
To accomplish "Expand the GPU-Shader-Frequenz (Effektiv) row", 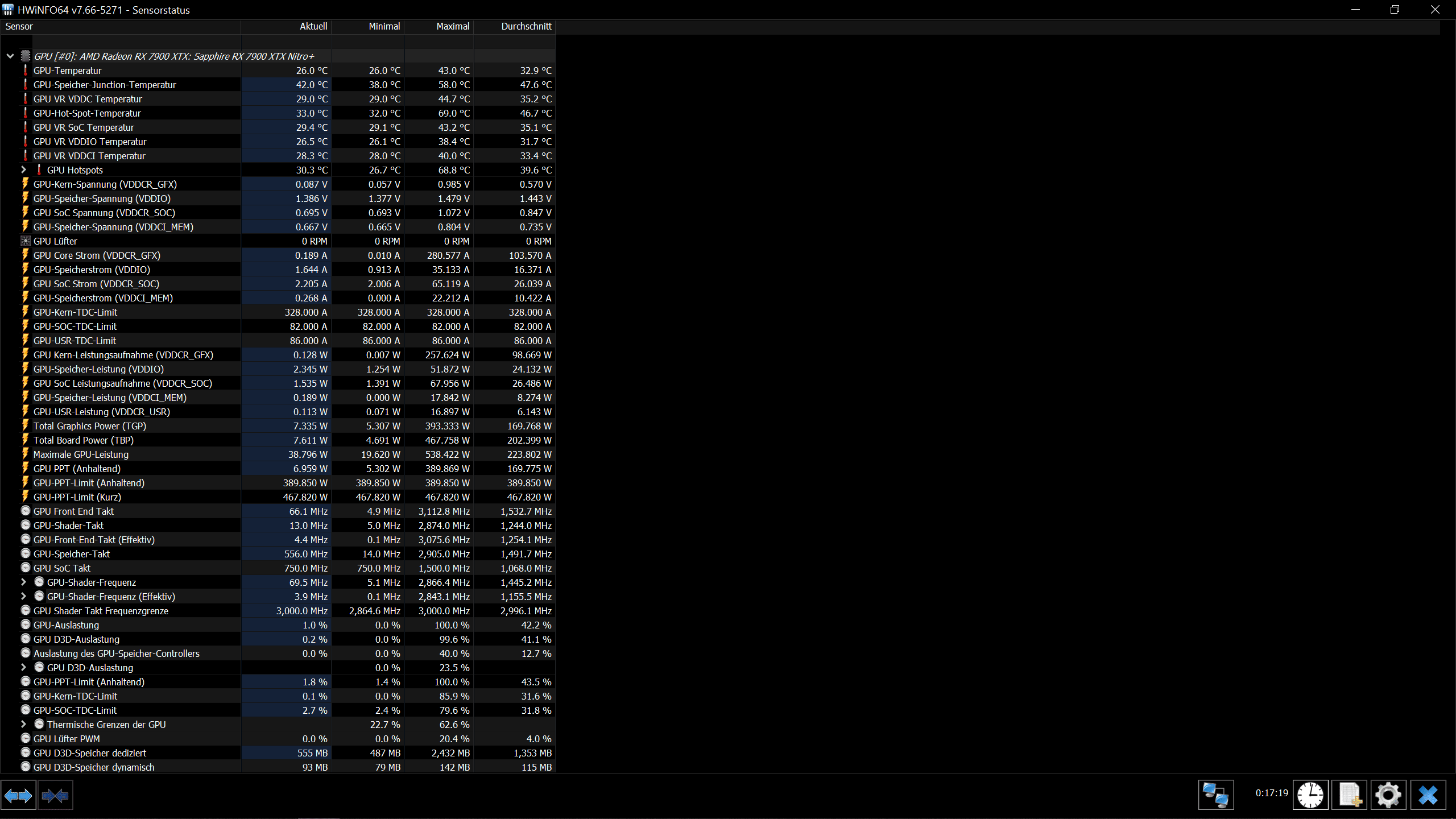I will [x=23, y=596].
